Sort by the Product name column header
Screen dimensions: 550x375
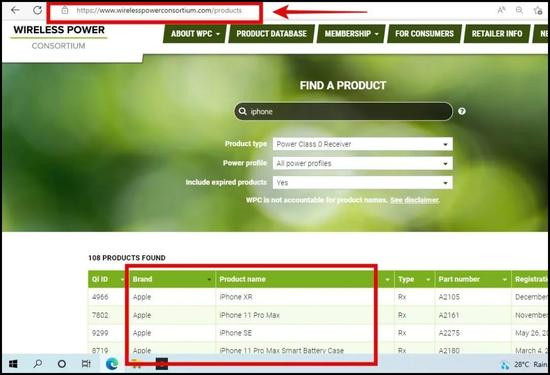304,279
